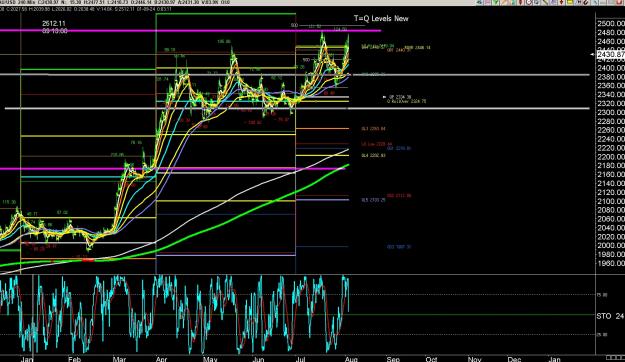Click the 'STO 24' stochastic indicator label
The height and width of the screenshot is (362, 625).
click(x=610, y=316)
